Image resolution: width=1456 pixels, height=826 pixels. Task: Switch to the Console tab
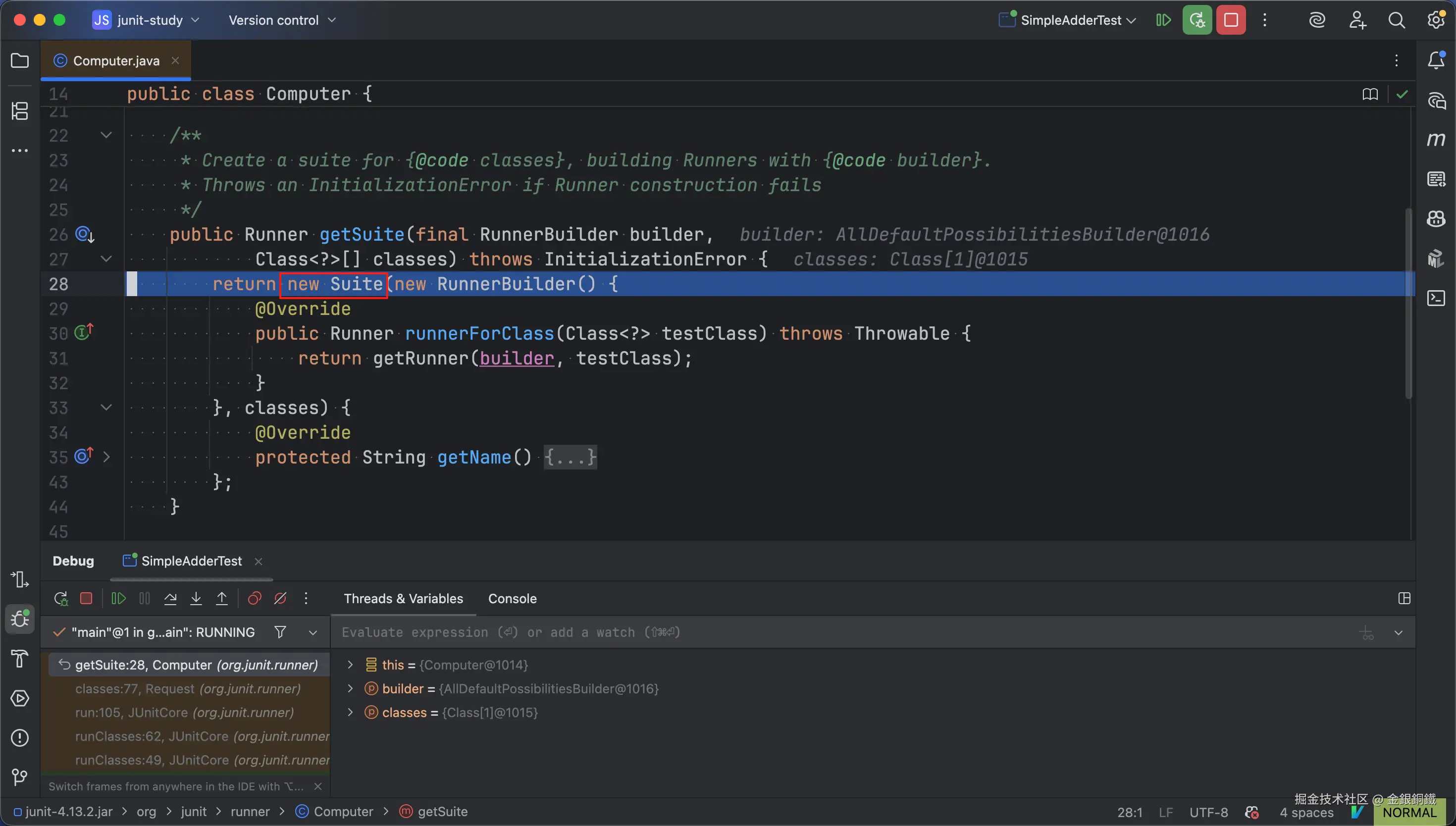click(512, 599)
